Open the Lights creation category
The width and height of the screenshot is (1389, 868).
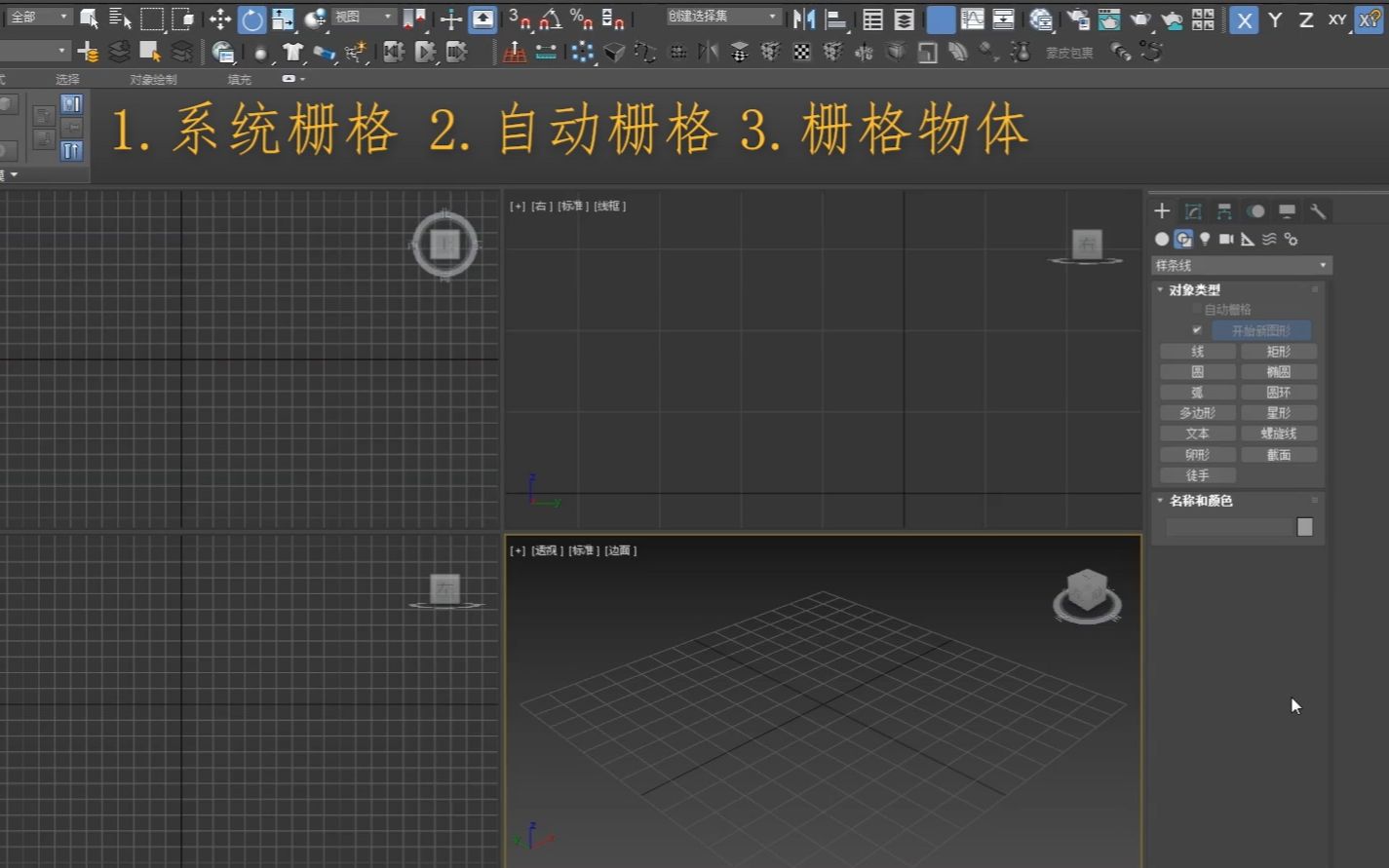1205,239
